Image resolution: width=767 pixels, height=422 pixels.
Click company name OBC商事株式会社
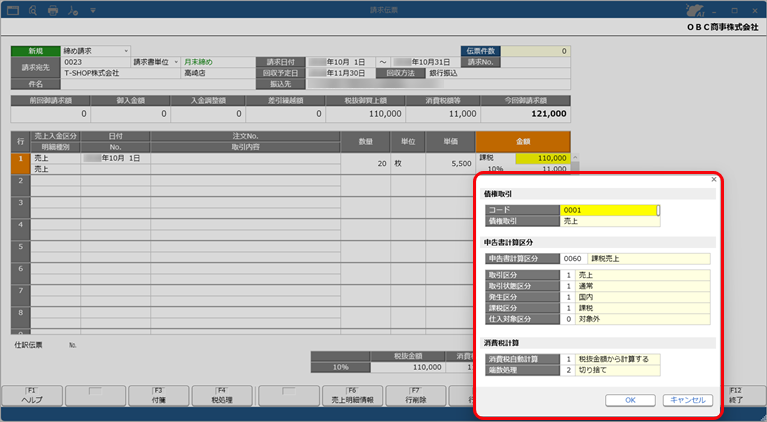coord(722,27)
